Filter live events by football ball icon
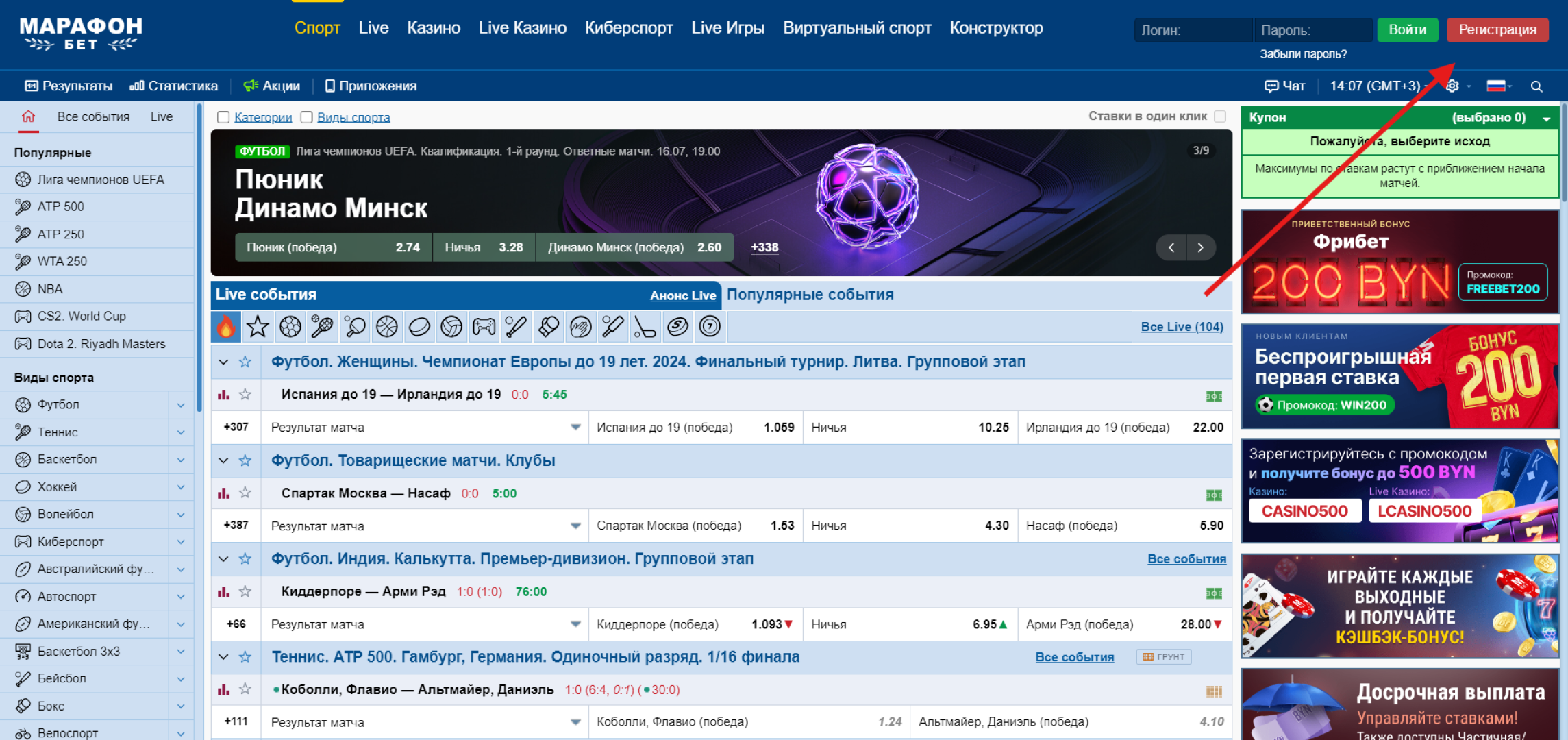 pyautogui.click(x=290, y=327)
